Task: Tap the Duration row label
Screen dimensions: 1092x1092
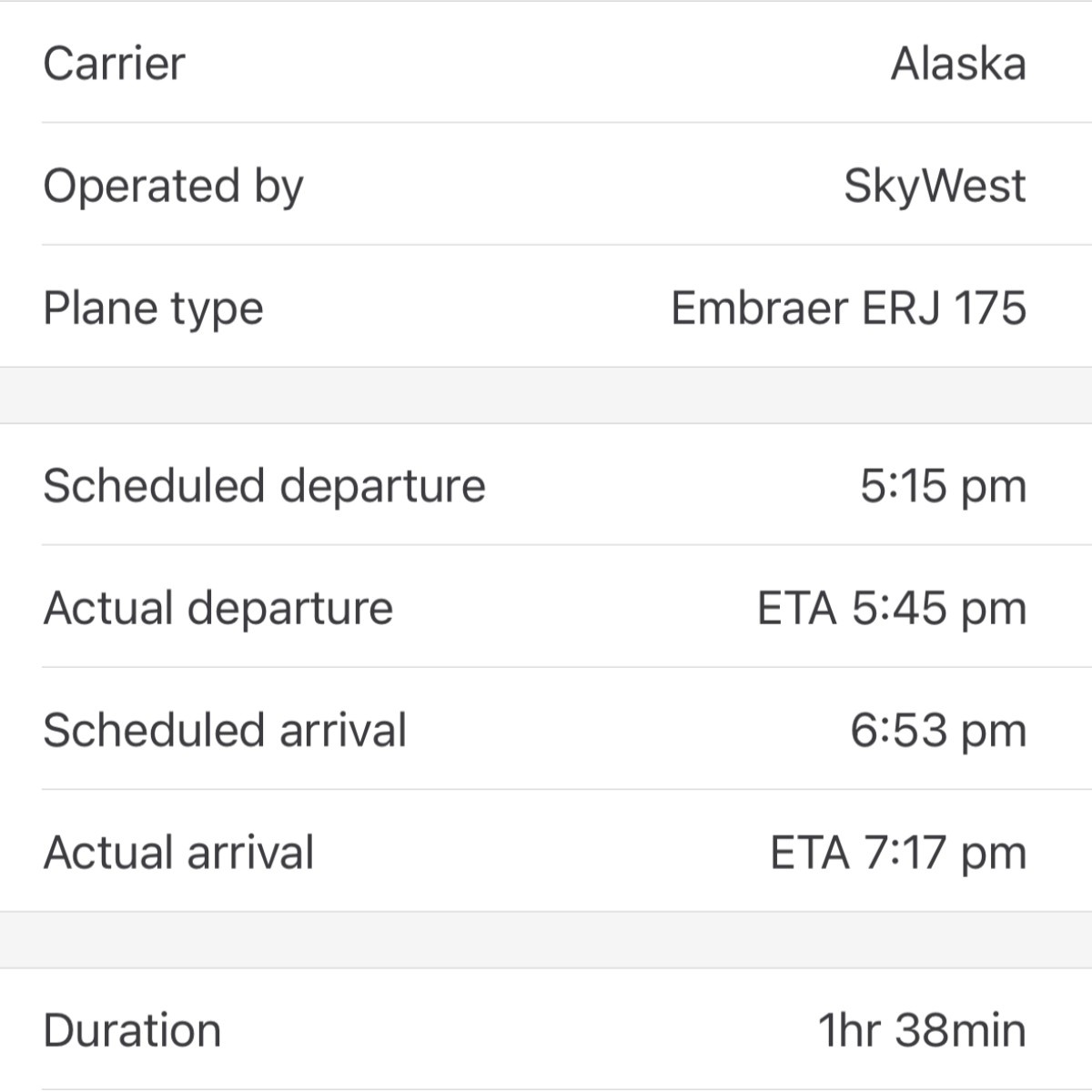Action: 132,1031
